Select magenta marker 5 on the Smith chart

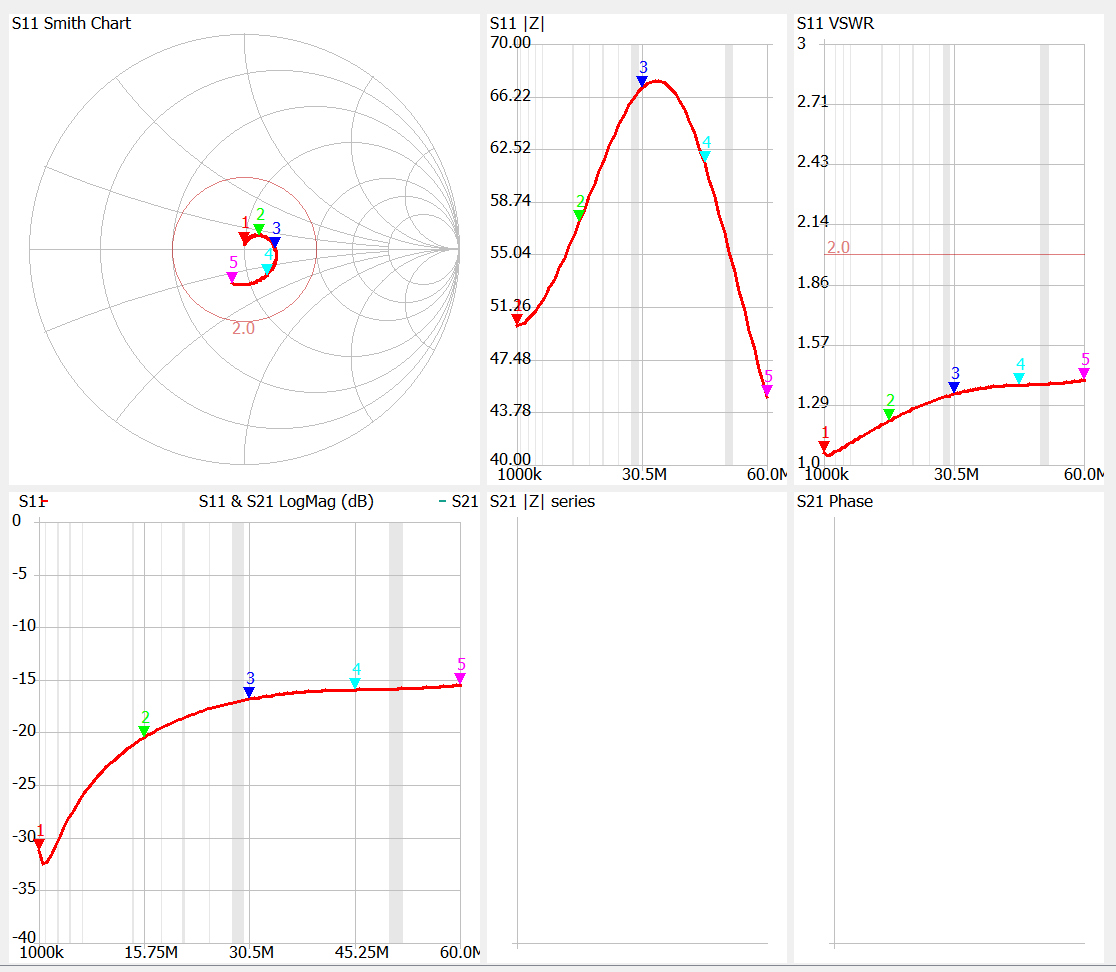point(232,277)
